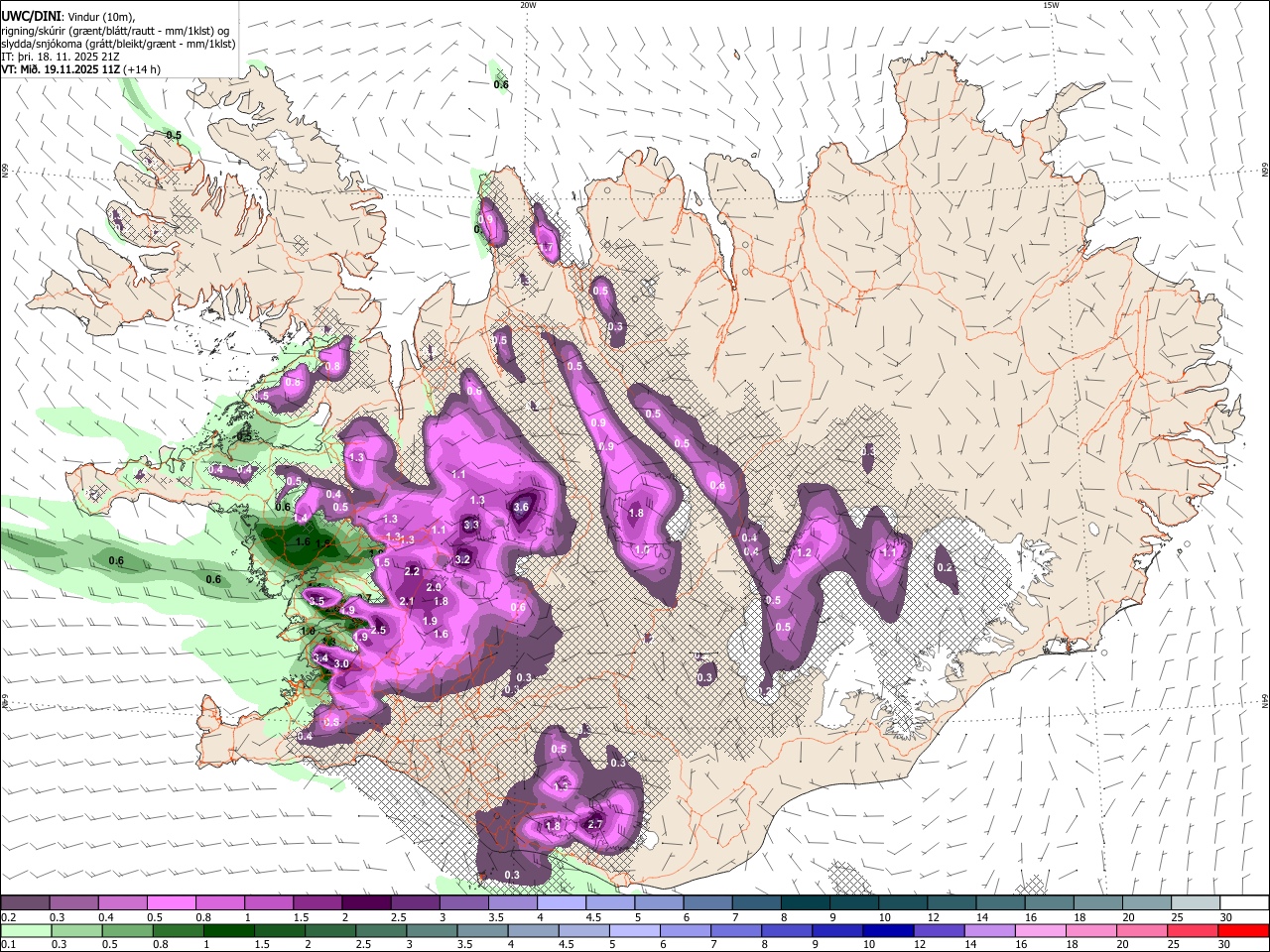This screenshot has height=952, width=1270.
Task: Click the 'rigning/skúrir (grænt/blátt/rautt - mm/1klst) og' line
Action: point(116,31)
